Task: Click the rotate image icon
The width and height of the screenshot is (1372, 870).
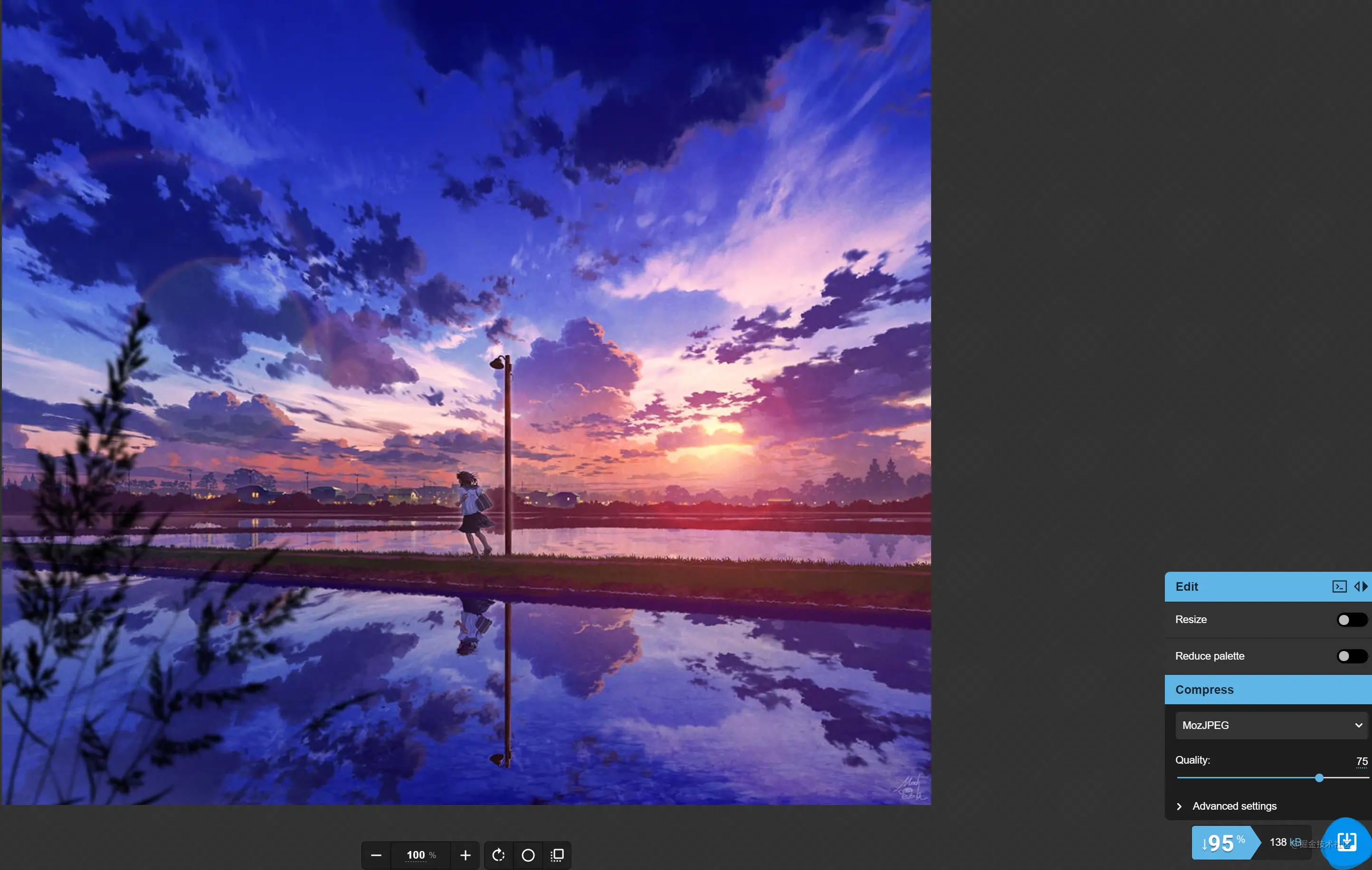Action: click(498, 855)
